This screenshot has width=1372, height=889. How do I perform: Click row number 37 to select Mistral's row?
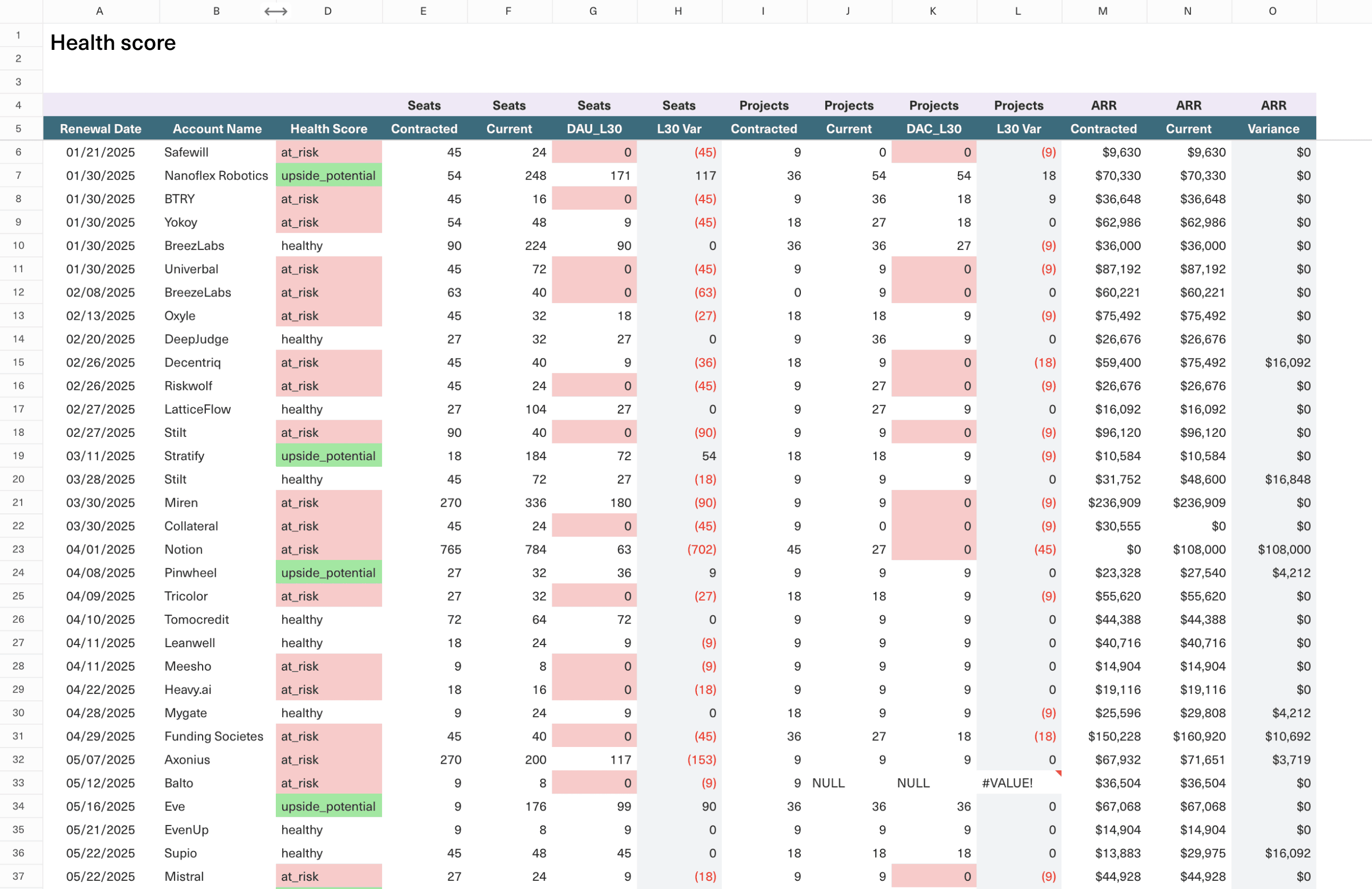[x=18, y=876]
